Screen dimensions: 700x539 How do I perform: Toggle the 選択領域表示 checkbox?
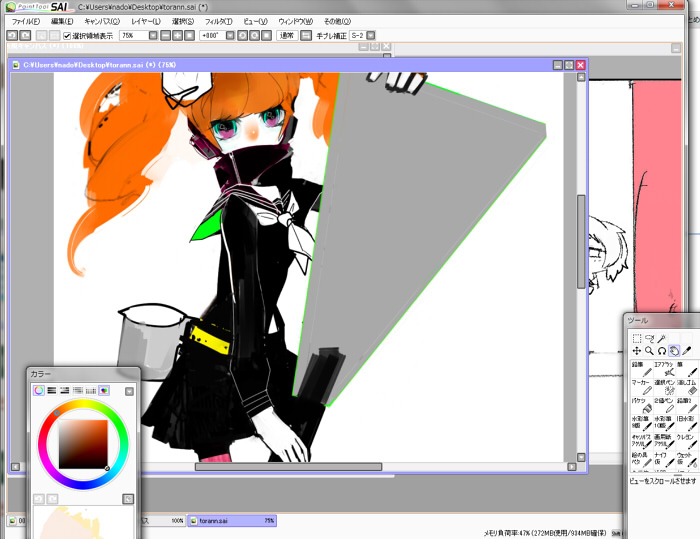[x=67, y=36]
